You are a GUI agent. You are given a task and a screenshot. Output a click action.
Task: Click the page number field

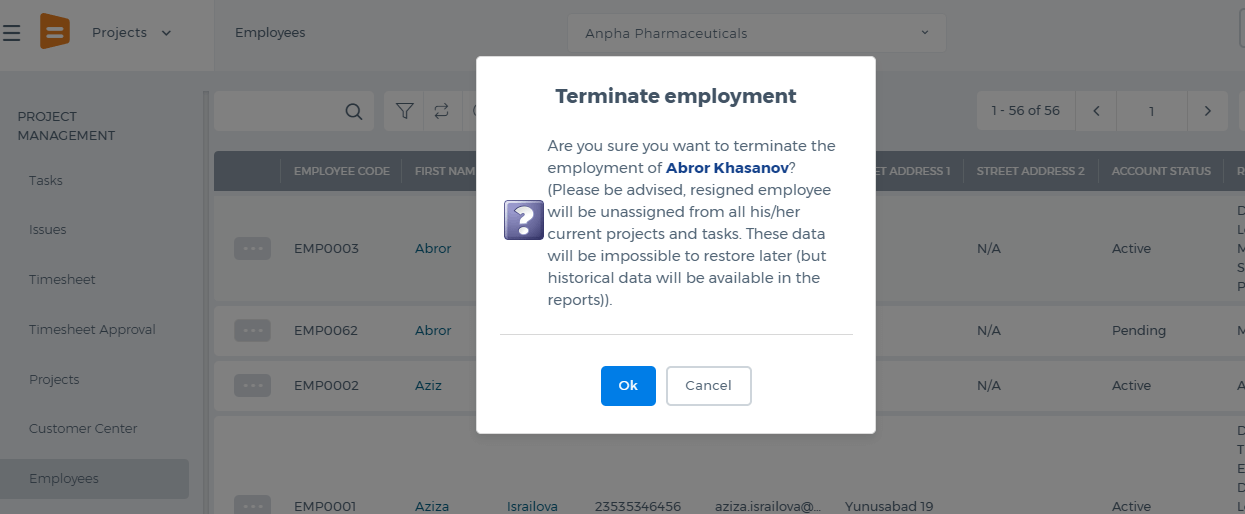tap(1151, 111)
